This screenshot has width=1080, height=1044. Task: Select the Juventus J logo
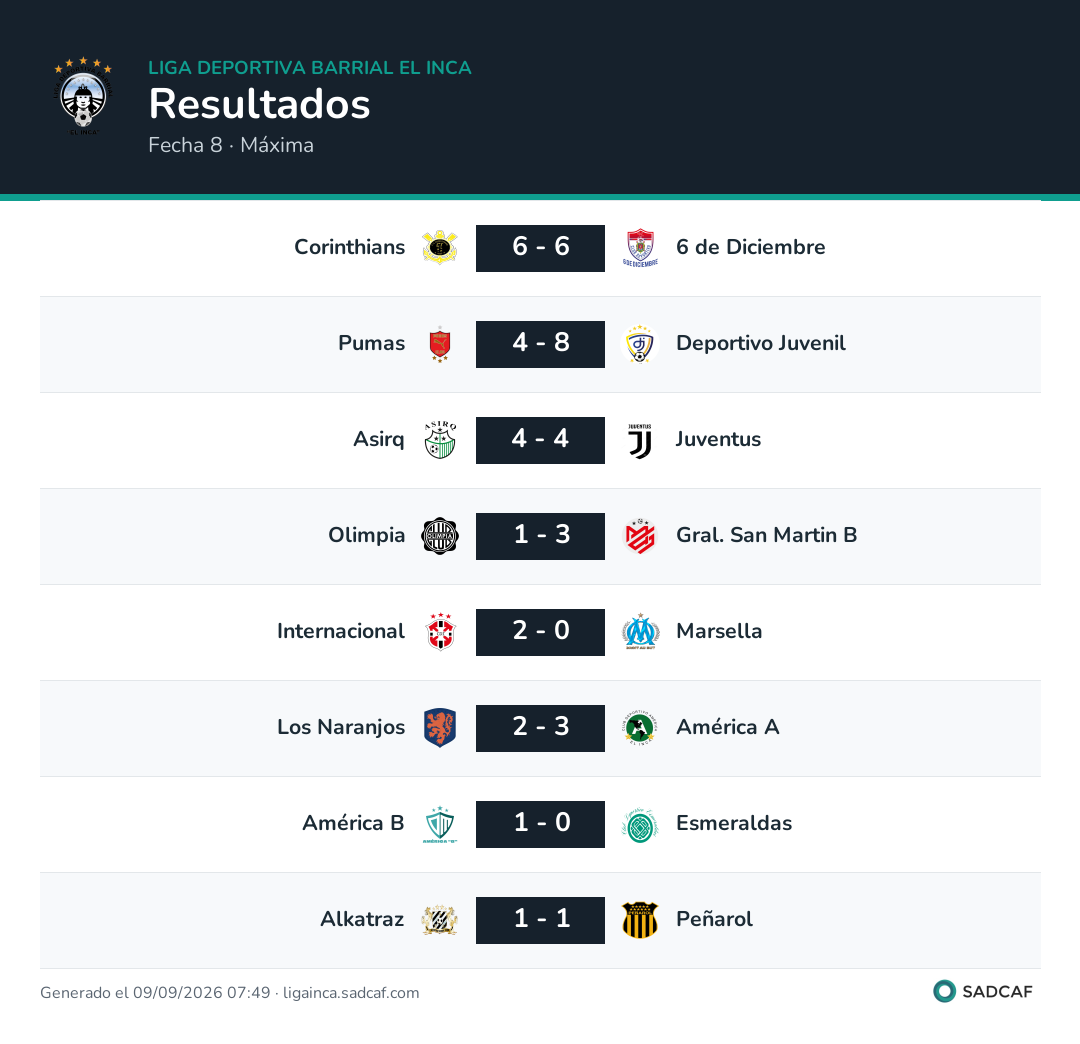click(641, 441)
